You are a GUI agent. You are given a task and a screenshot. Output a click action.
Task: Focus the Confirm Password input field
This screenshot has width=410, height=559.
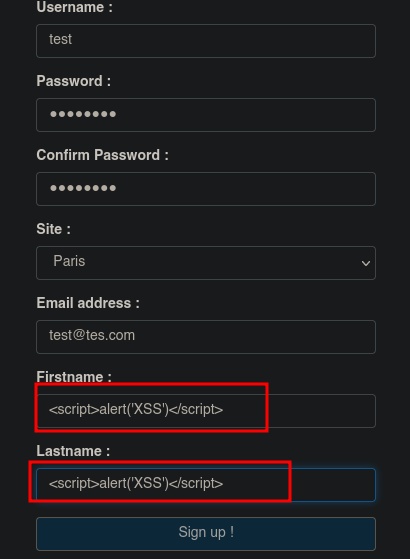(206, 189)
